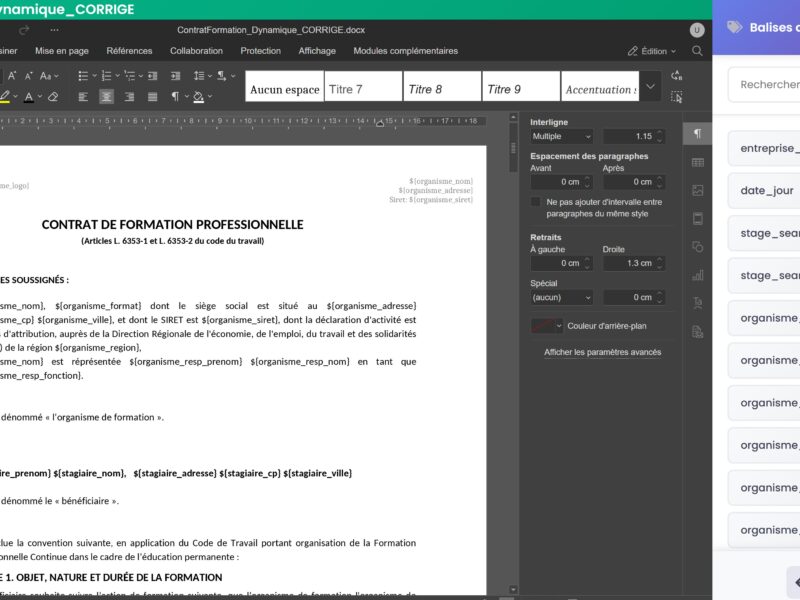Open the Collaboration tab
The image size is (800, 600).
196,50
